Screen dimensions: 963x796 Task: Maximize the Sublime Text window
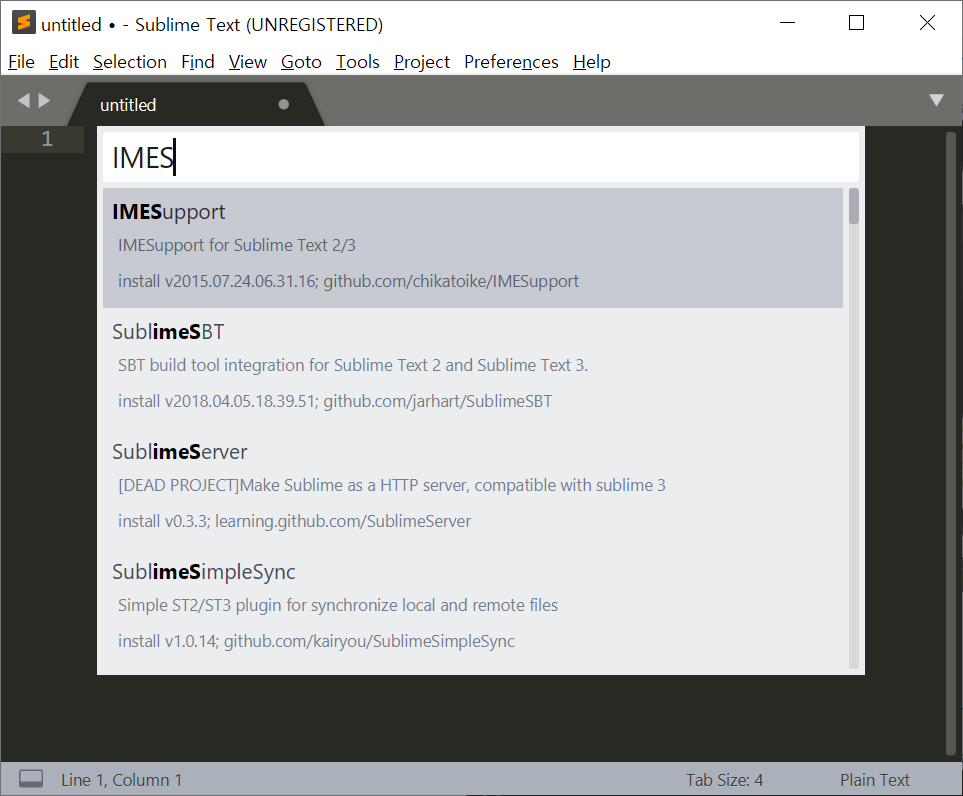[856, 23]
